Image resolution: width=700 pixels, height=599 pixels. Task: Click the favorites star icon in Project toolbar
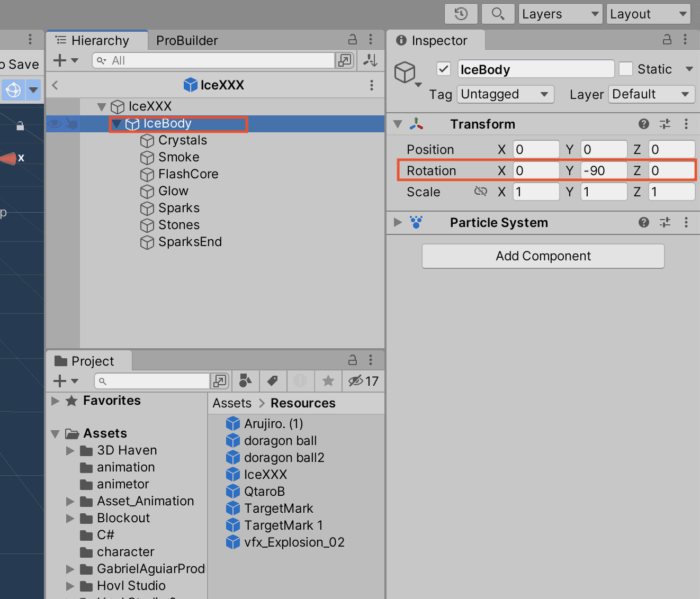tap(327, 381)
